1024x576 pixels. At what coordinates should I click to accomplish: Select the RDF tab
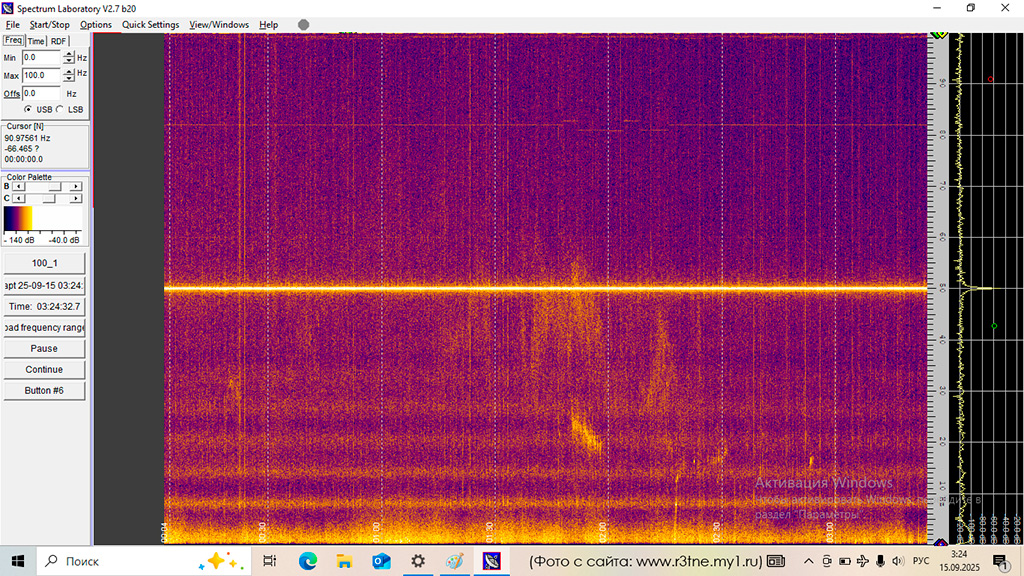[x=58, y=41]
